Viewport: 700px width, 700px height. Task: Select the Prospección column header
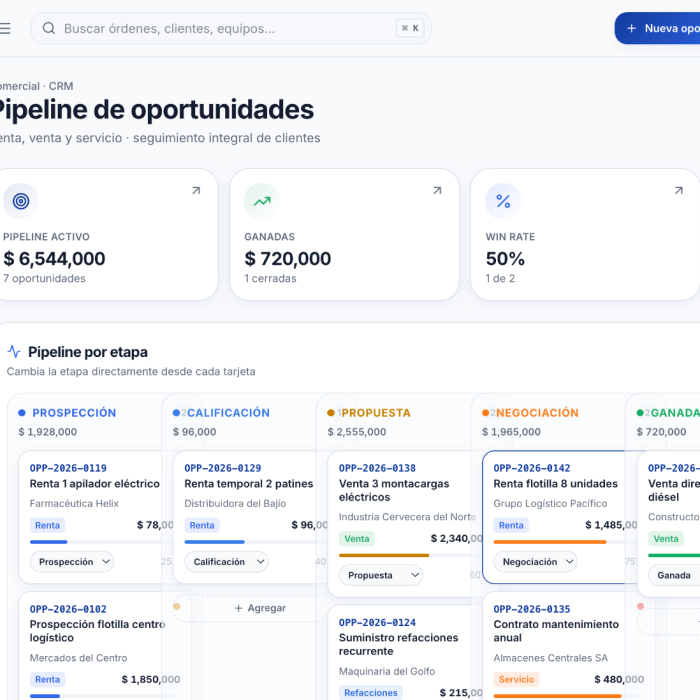[x=74, y=413]
